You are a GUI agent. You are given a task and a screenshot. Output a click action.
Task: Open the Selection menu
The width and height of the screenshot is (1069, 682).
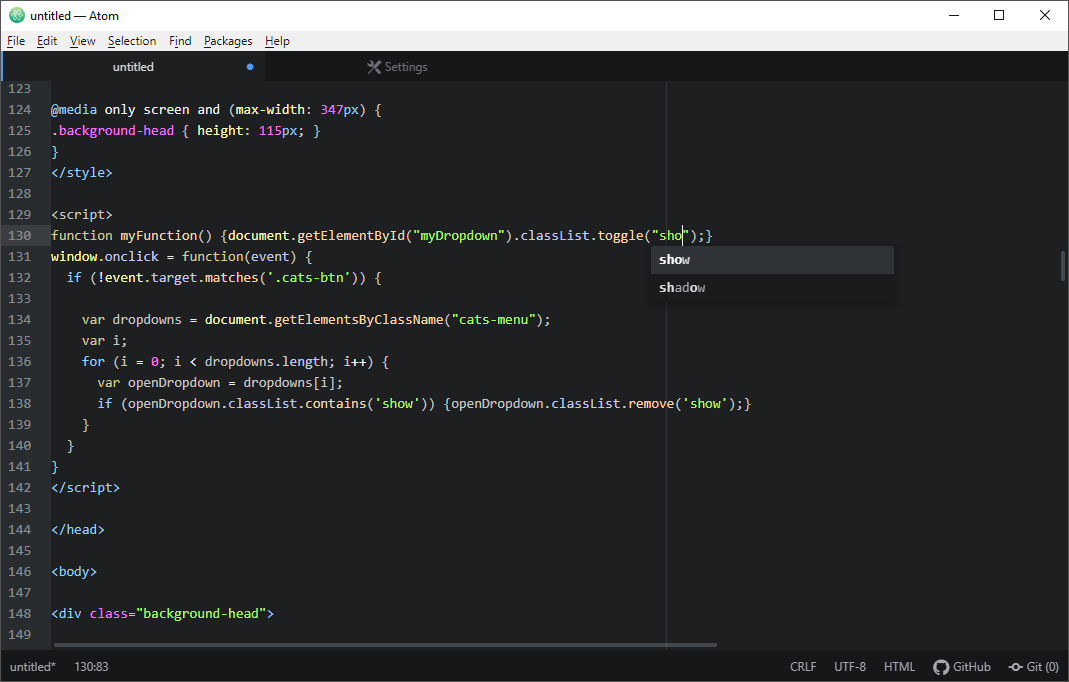[x=132, y=41]
